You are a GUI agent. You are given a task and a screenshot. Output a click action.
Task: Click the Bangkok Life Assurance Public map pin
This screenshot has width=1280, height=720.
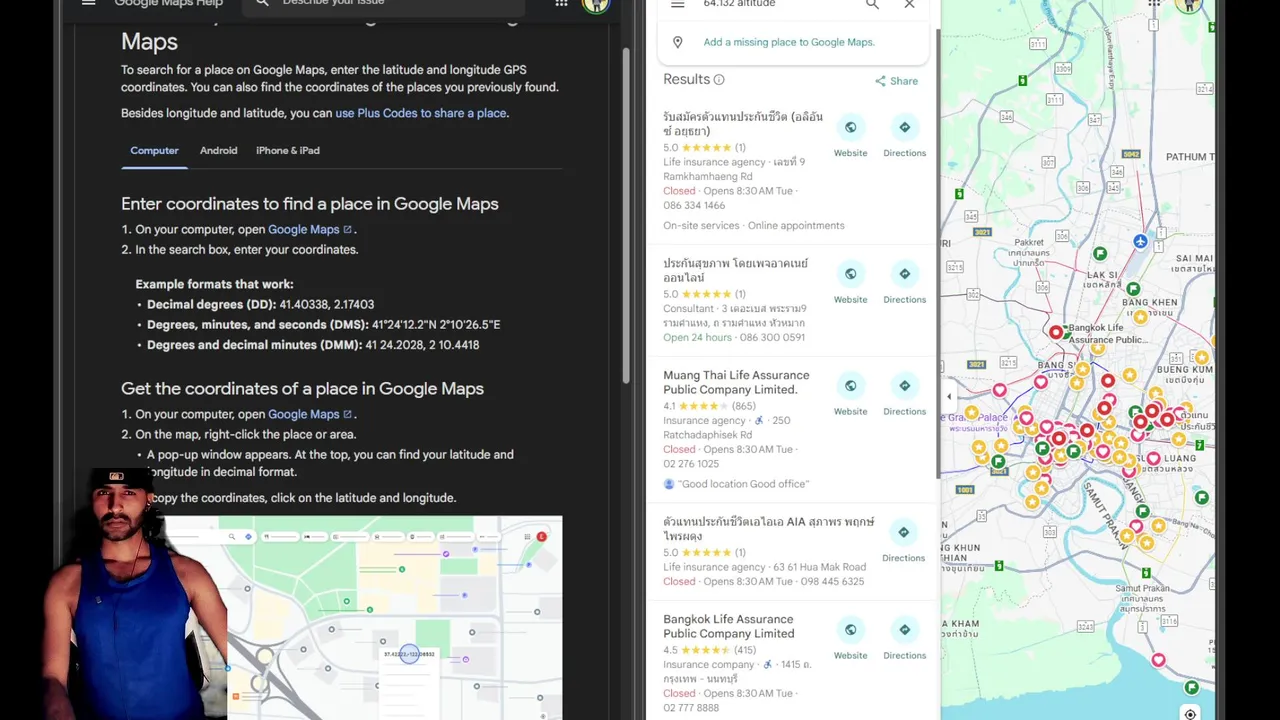click(1056, 332)
